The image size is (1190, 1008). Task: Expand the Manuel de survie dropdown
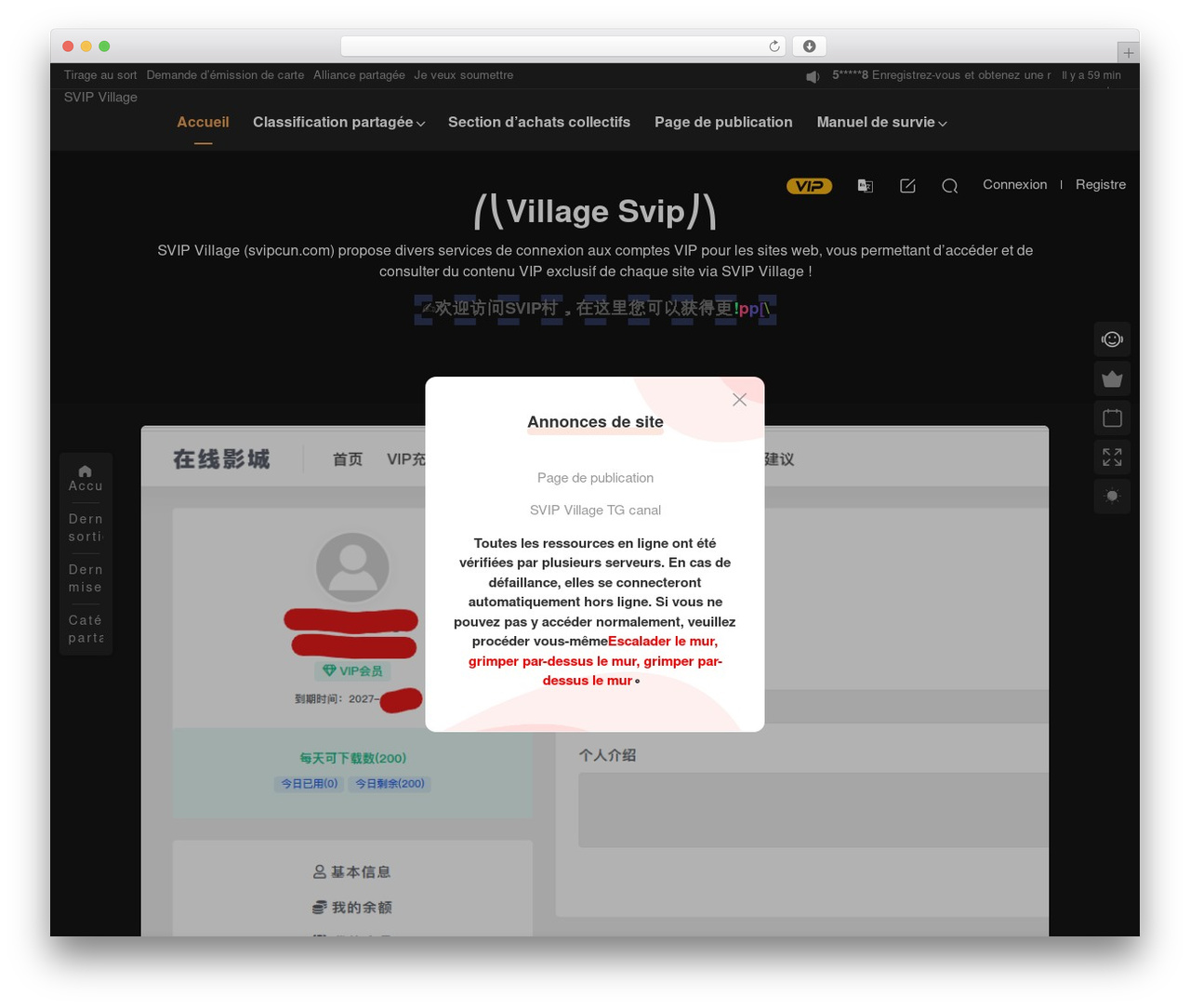click(881, 123)
